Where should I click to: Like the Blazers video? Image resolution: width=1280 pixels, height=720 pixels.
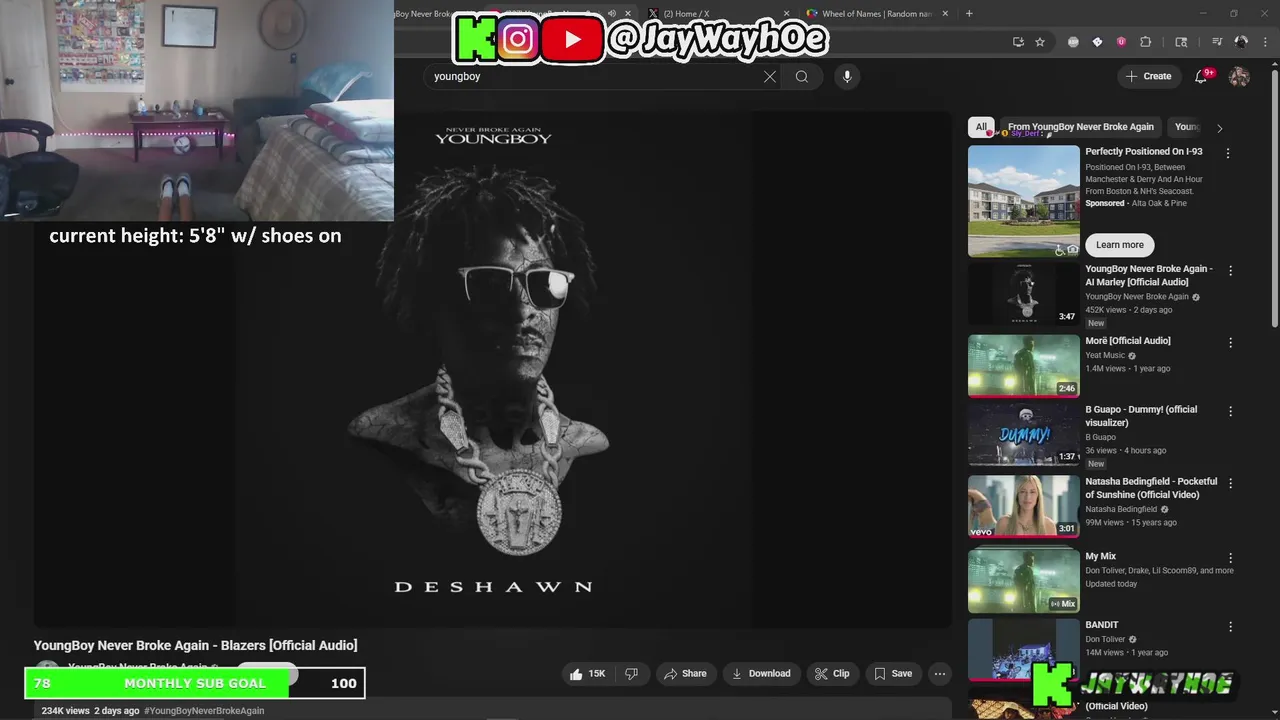tap(587, 674)
